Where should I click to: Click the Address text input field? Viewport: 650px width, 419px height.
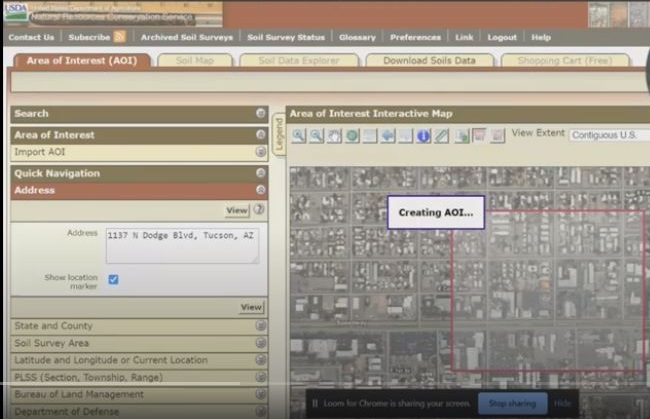(182, 245)
